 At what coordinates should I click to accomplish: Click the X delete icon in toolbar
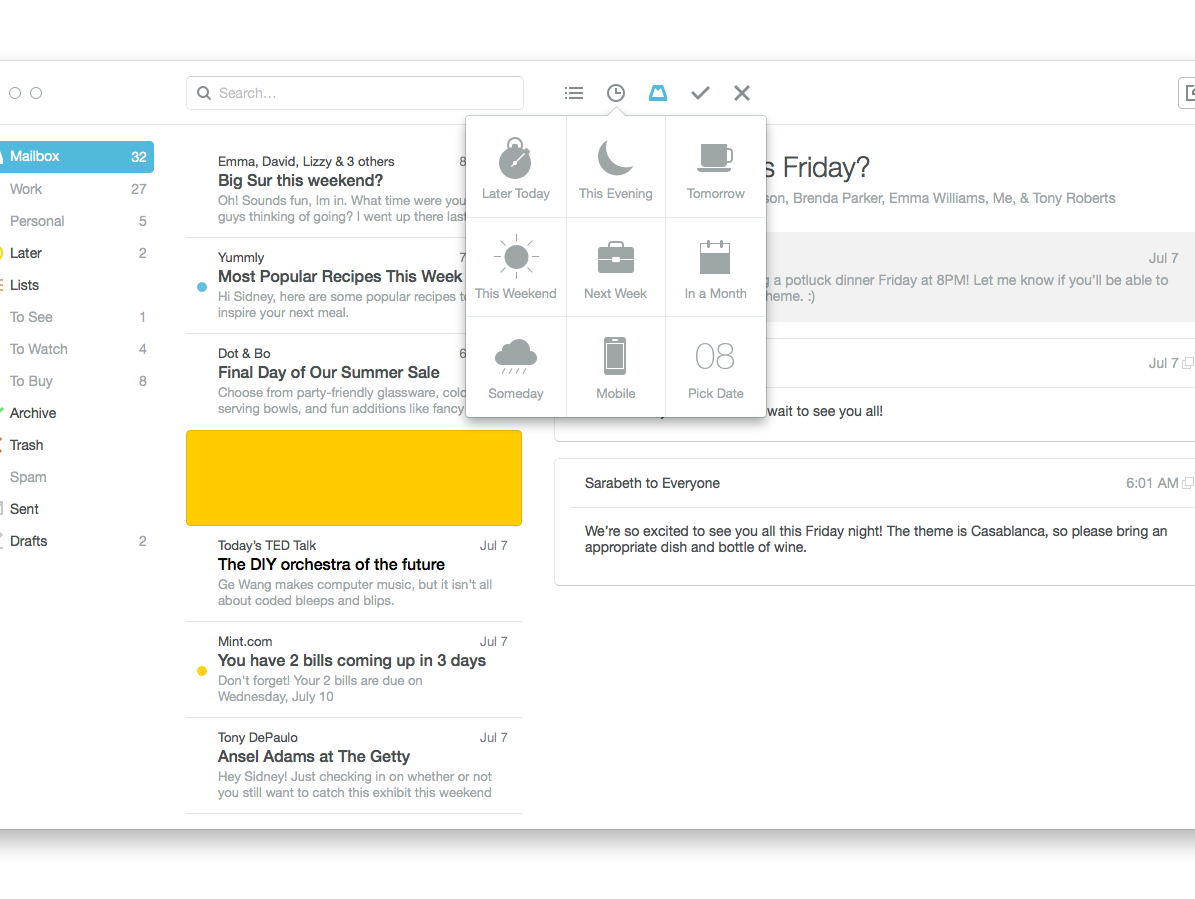click(741, 92)
